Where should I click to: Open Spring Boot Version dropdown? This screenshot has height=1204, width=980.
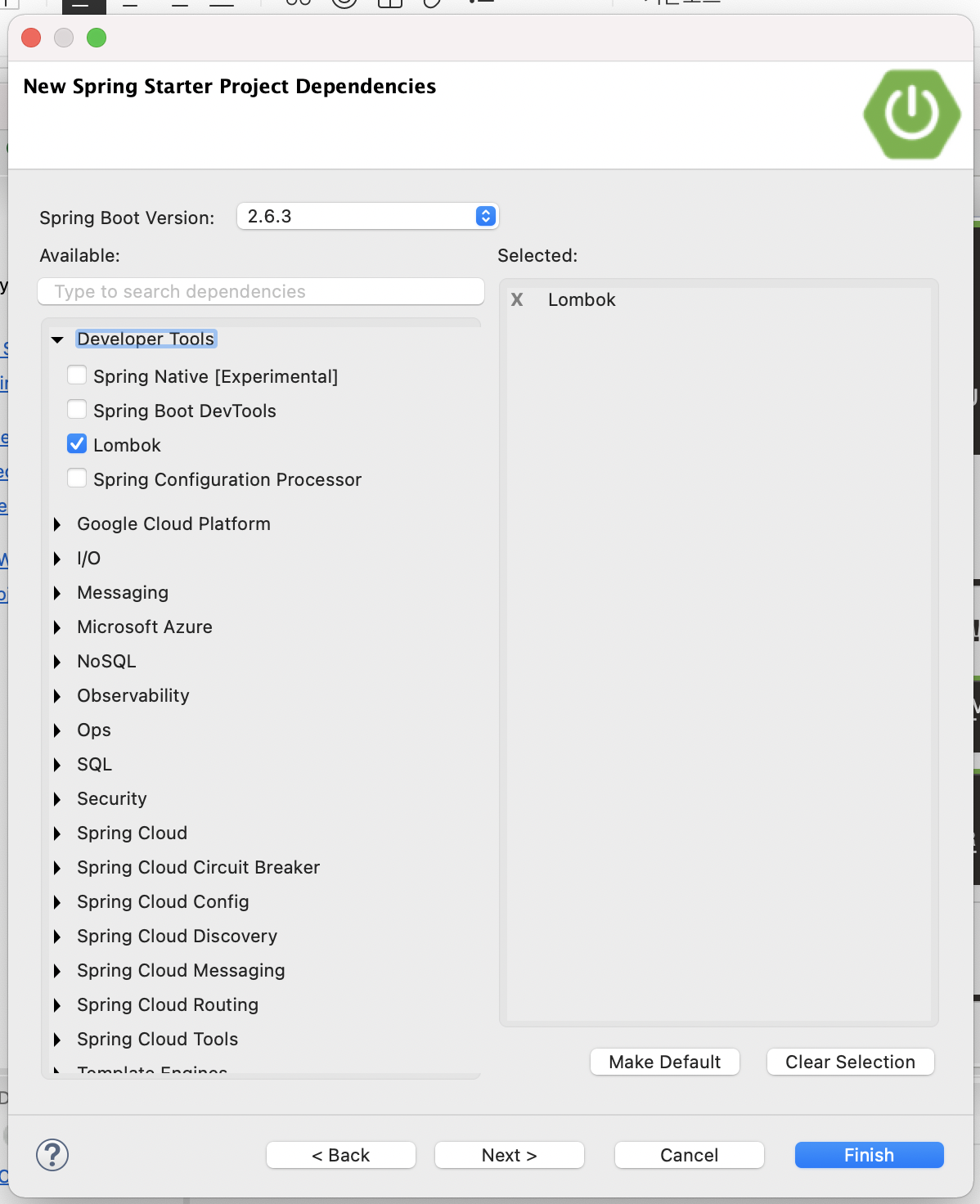click(x=368, y=216)
